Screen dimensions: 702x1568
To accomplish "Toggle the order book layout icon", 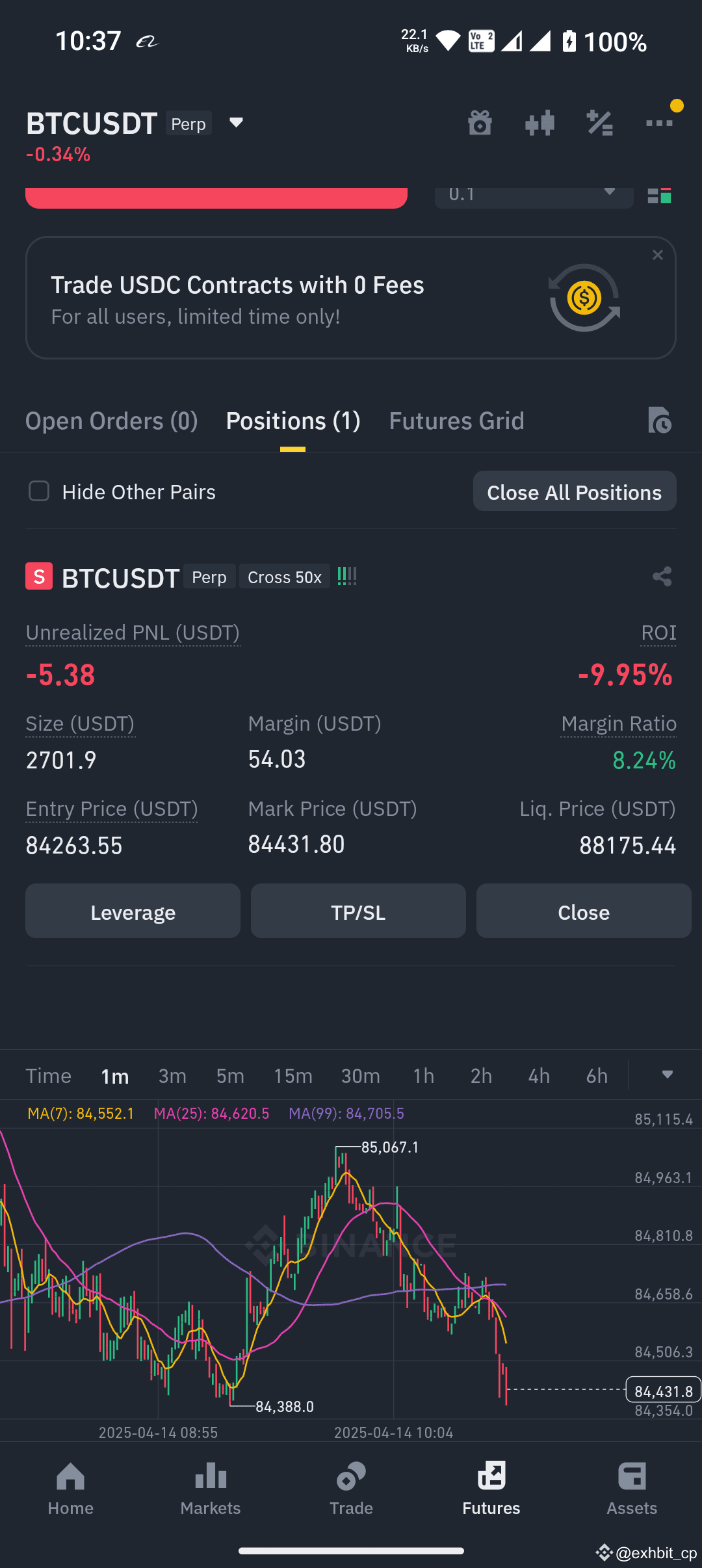I will [659, 195].
